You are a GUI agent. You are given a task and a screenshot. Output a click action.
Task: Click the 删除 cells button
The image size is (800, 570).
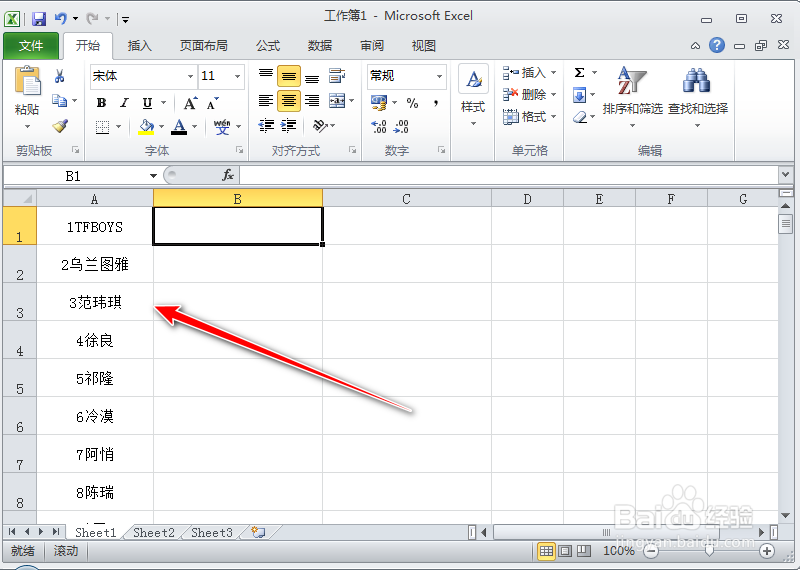(x=529, y=94)
